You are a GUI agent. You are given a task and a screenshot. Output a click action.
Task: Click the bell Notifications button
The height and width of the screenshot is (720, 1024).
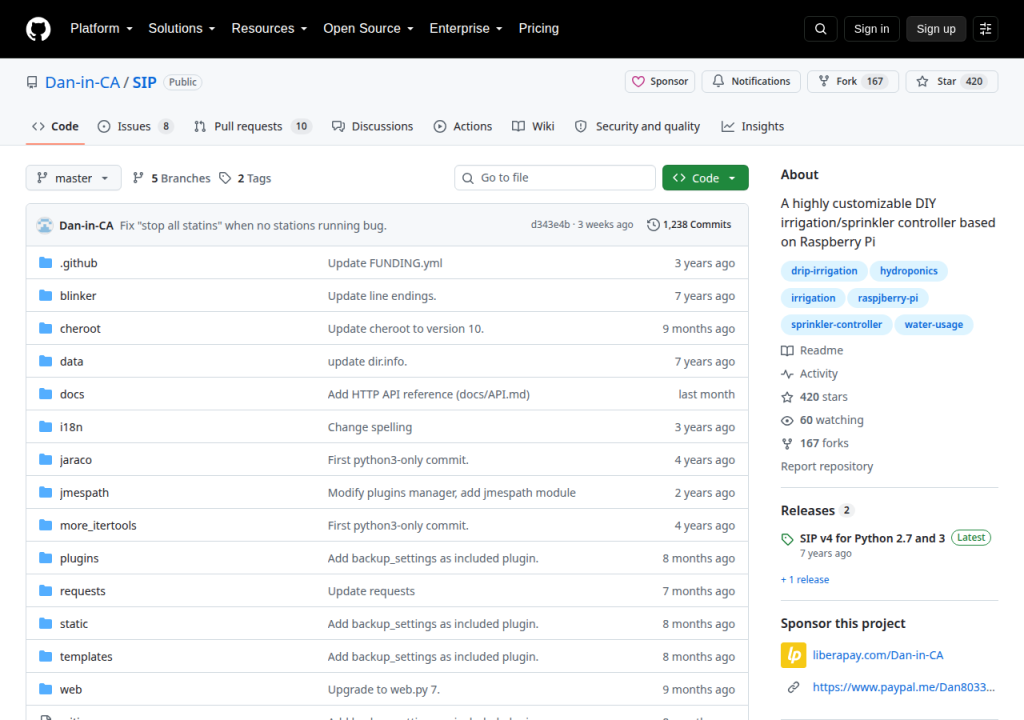[x=751, y=82]
